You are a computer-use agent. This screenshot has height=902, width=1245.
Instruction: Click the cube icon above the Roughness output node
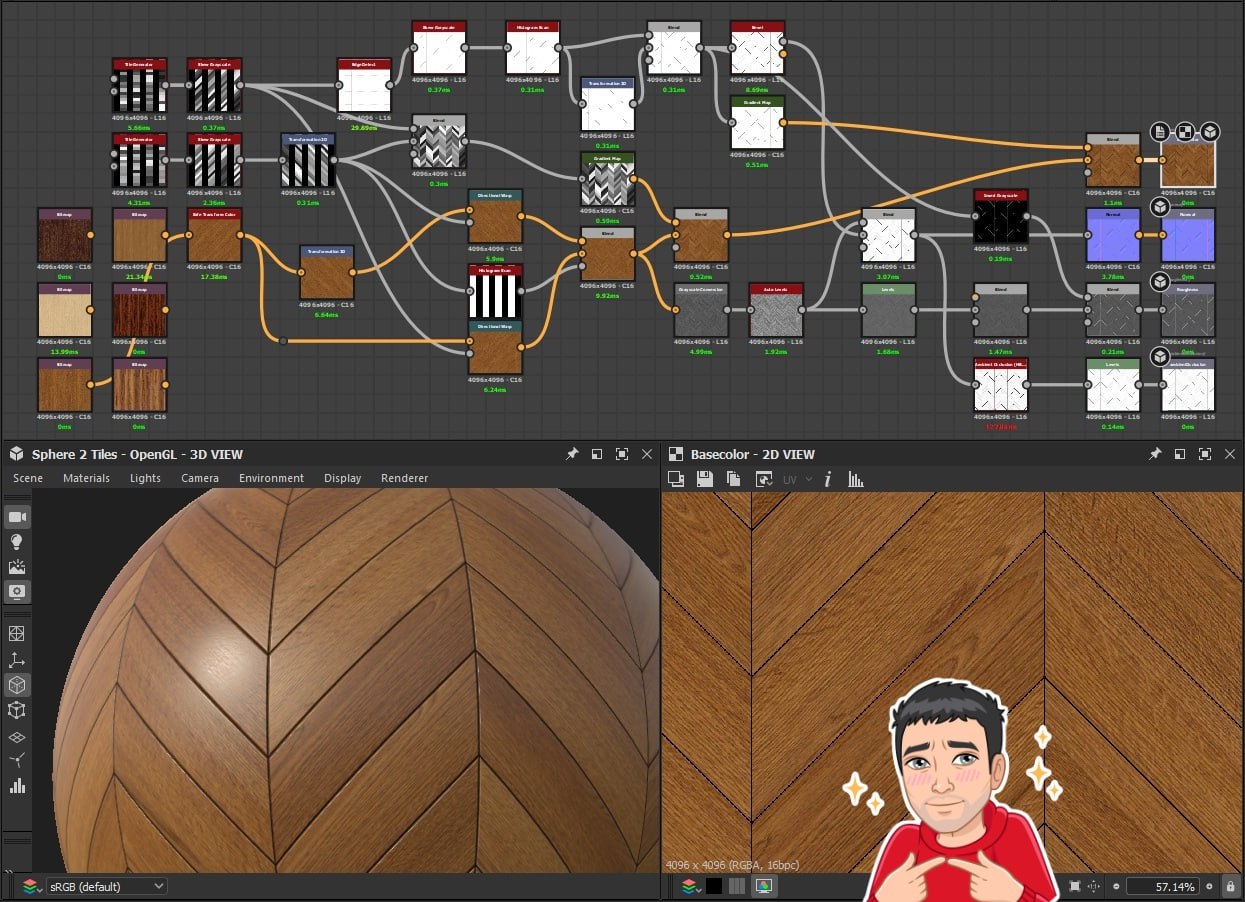pos(1160,281)
